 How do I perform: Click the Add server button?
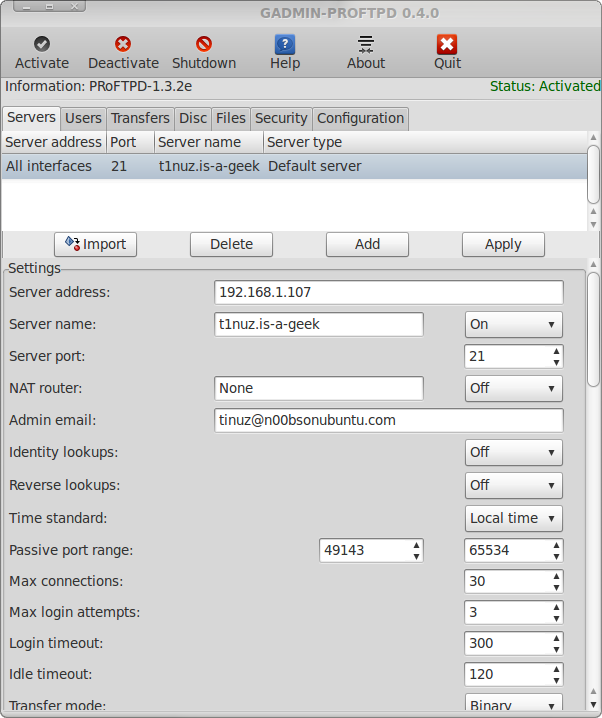367,244
